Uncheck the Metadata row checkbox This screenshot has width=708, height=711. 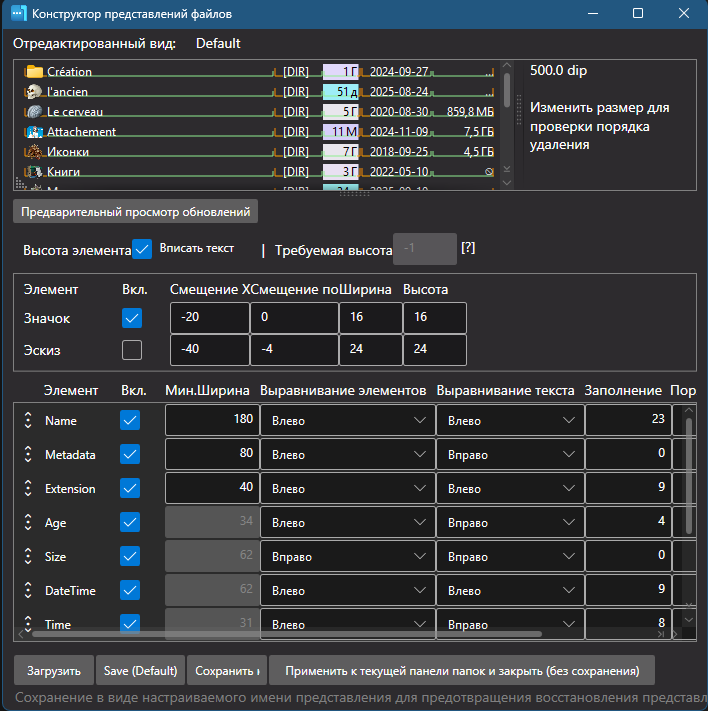(130, 455)
